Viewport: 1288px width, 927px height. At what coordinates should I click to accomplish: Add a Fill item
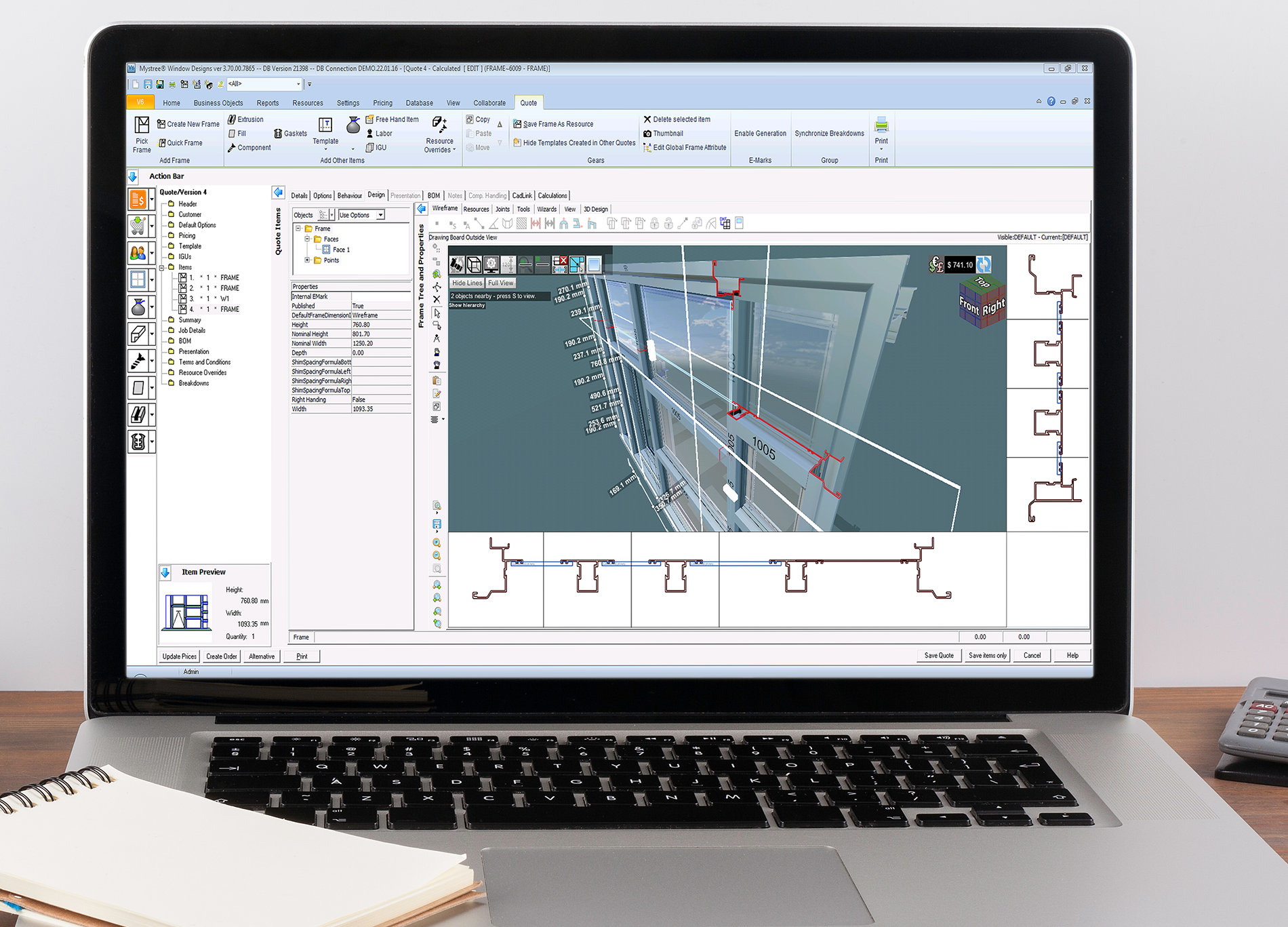(x=237, y=134)
